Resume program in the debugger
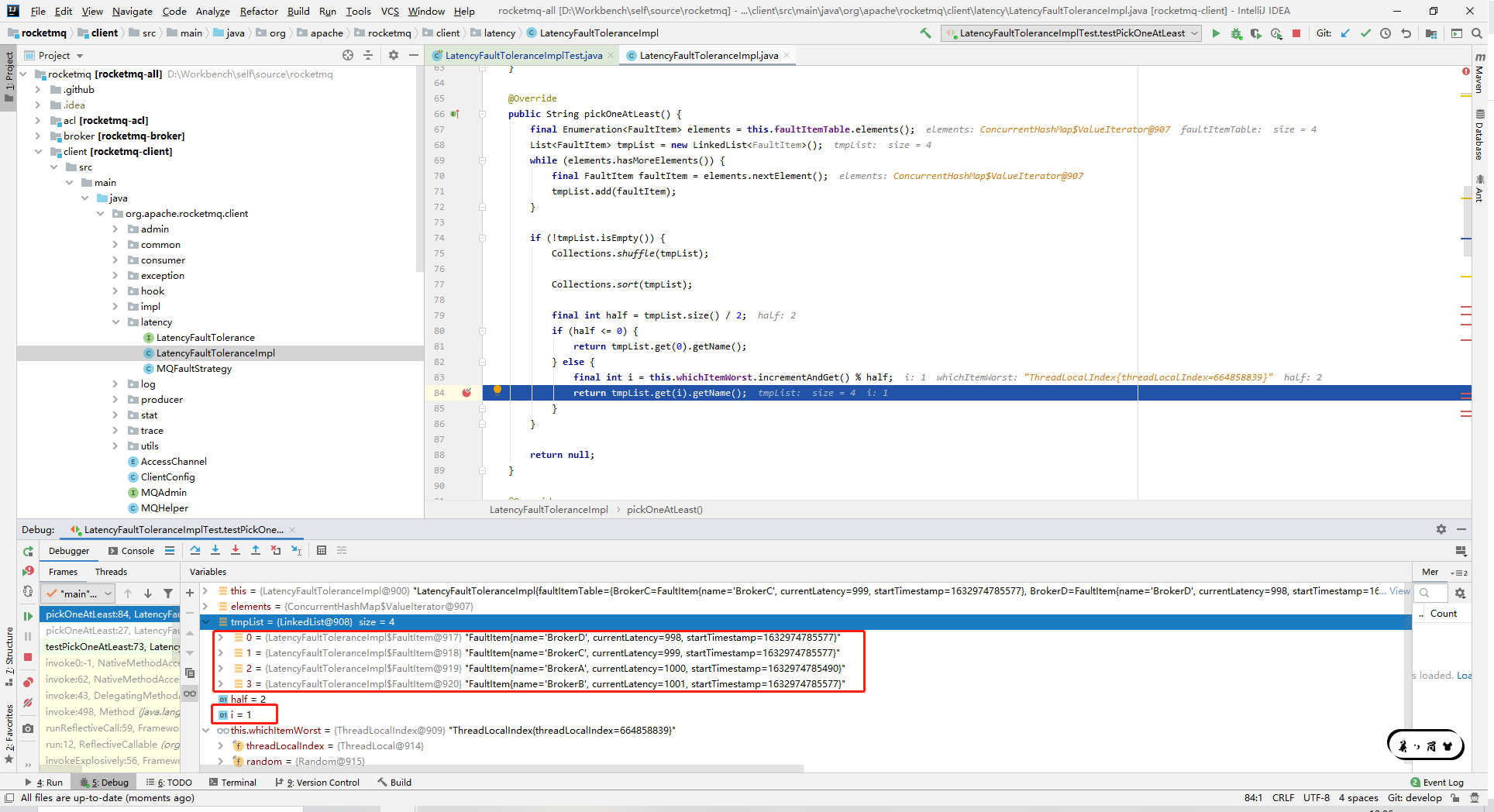 click(28, 616)
